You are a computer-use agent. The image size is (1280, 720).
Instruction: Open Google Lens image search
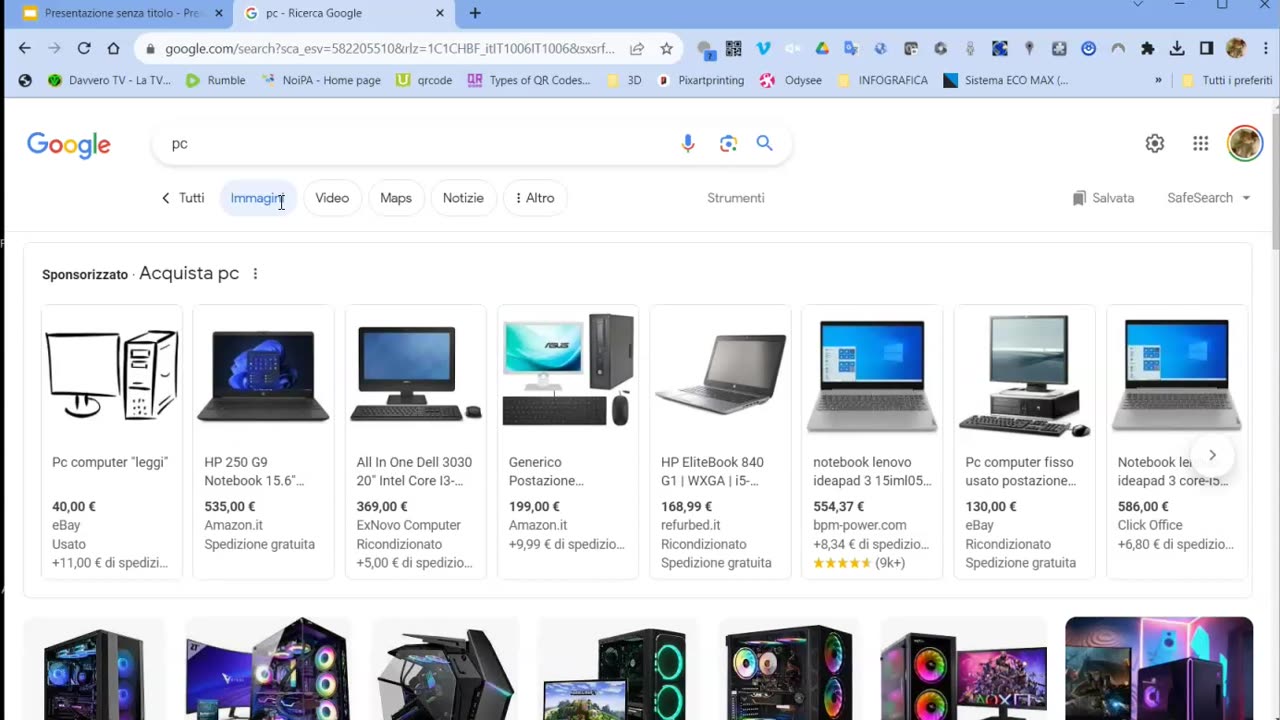coord(728,144)
